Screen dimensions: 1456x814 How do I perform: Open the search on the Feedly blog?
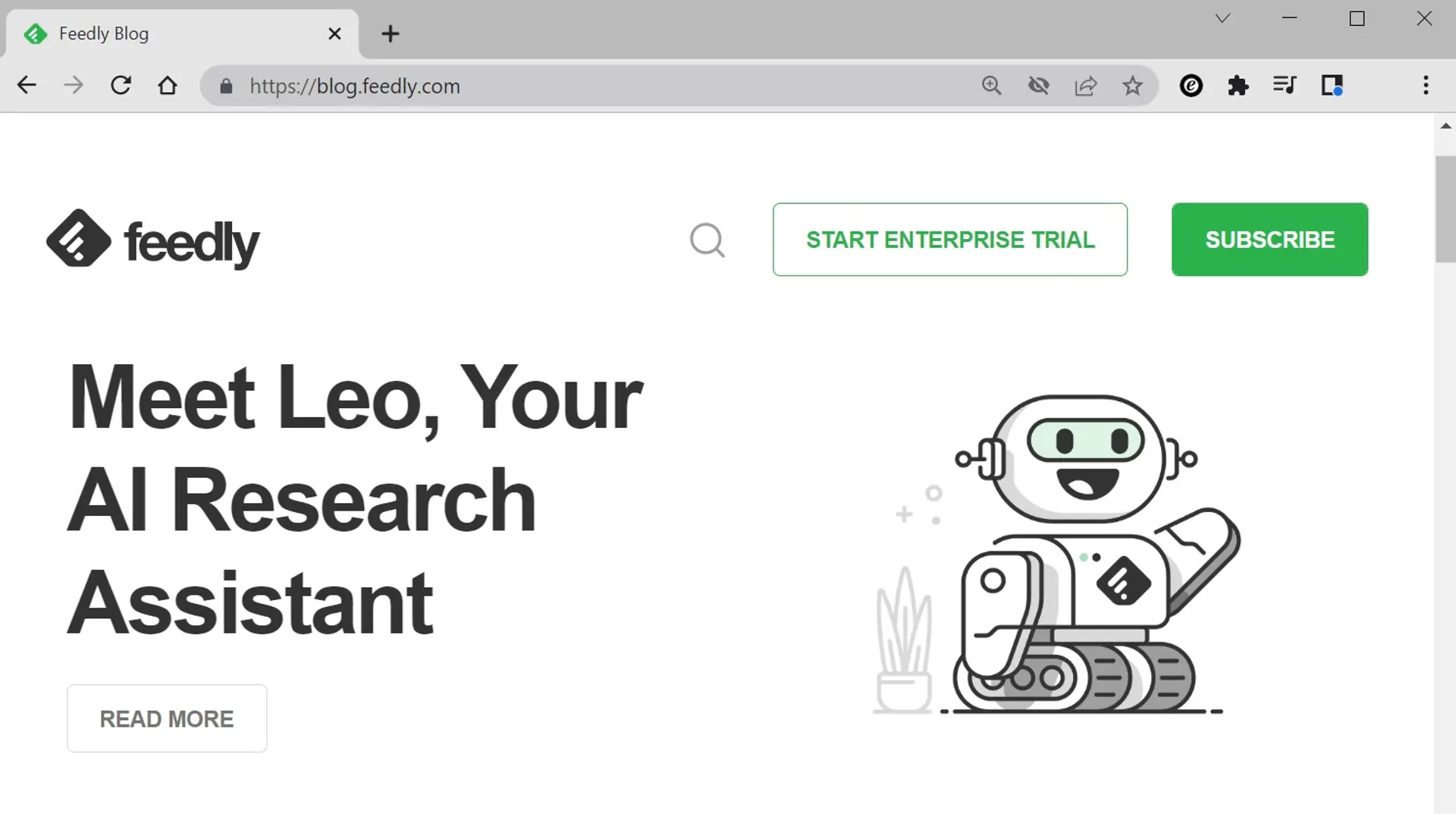tap(708, 240)
